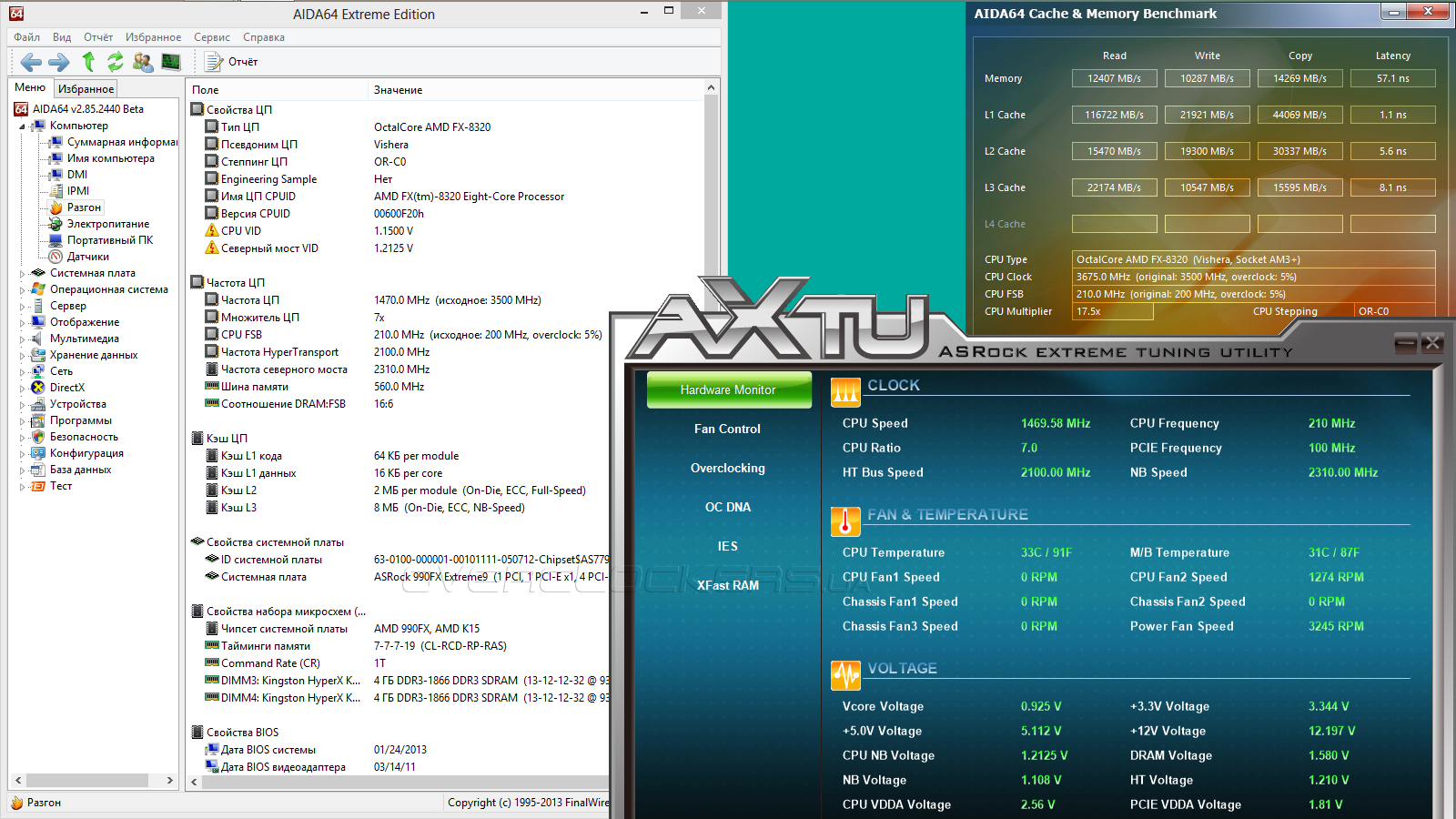Click the Отчёт report toolbar button
This screenshot has height=819, width=1456.
(232, 62)
